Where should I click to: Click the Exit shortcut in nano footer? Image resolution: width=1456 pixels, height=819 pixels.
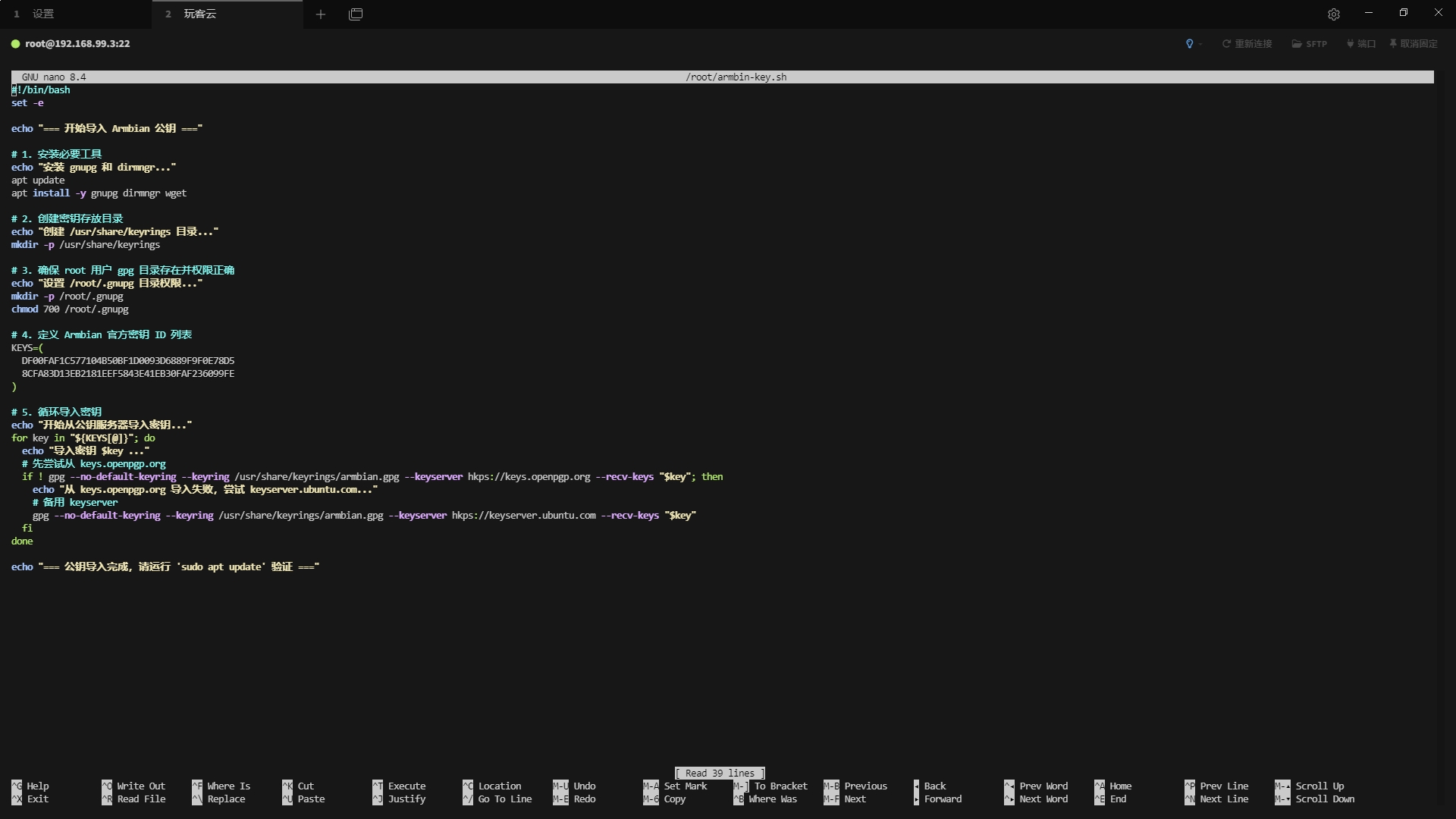tap(30, 799)
